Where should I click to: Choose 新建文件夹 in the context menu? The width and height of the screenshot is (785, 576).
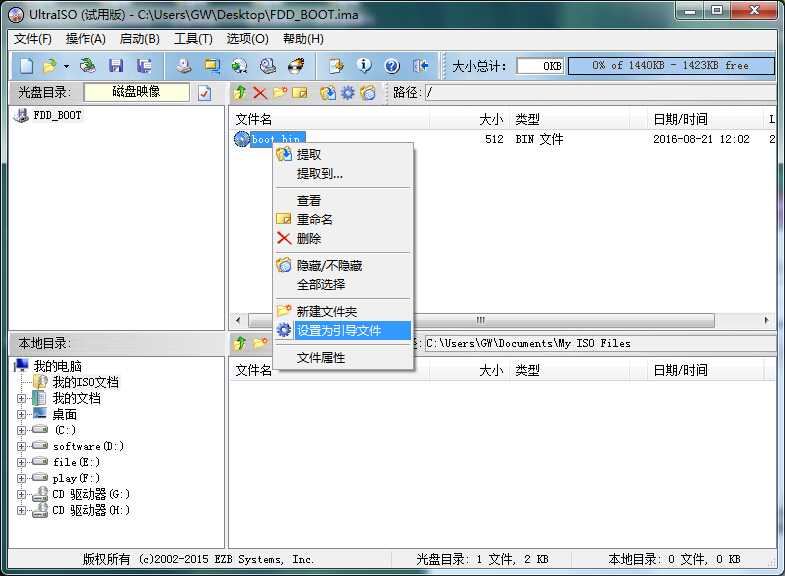tap(343, 311)
